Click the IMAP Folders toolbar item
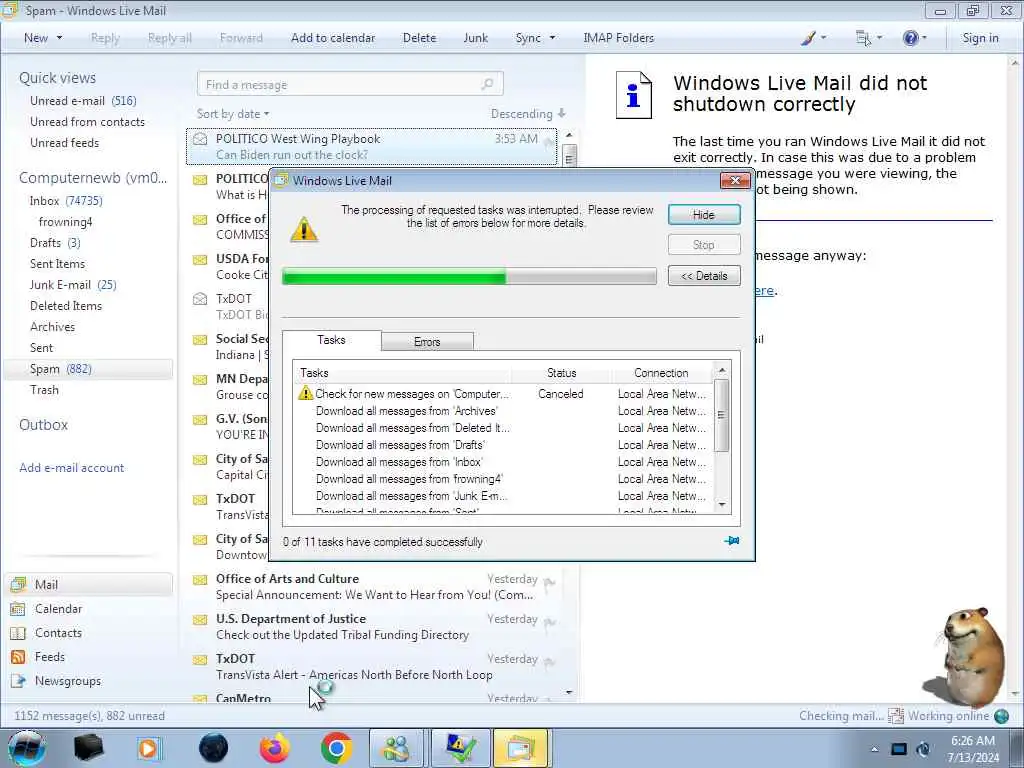This screenshot has height=768, width=1024. 618,38
